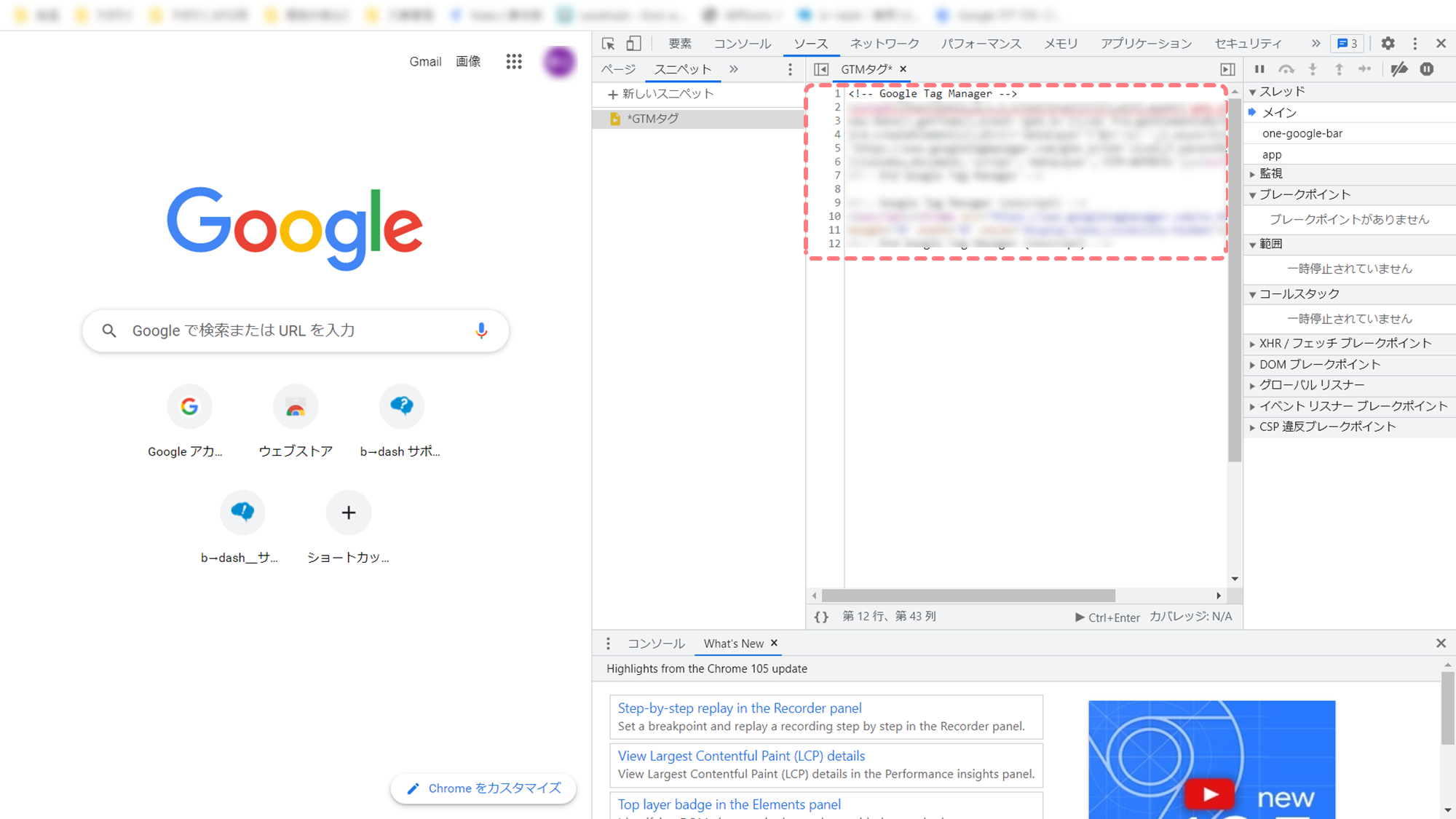This screenshot has width=1456, height=819.
Task: Open the DevTools three-dot customize menu
Action: click(x=1415, y=44)
